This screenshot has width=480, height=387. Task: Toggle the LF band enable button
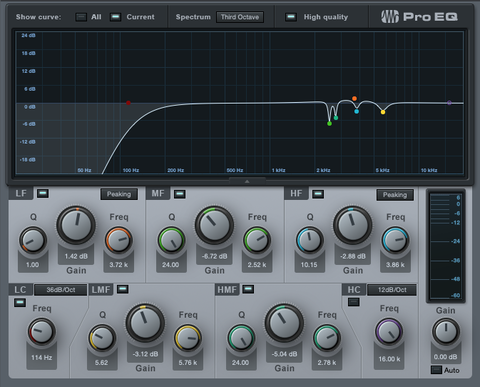point(43,193)
